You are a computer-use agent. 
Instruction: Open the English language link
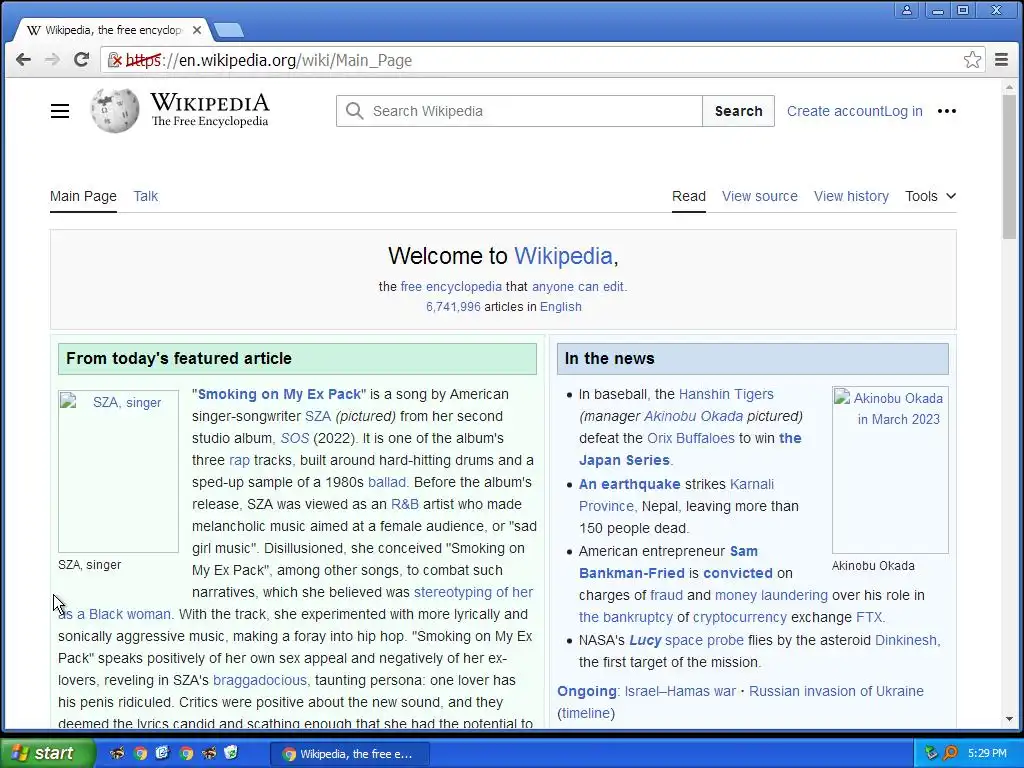point(560,307)
